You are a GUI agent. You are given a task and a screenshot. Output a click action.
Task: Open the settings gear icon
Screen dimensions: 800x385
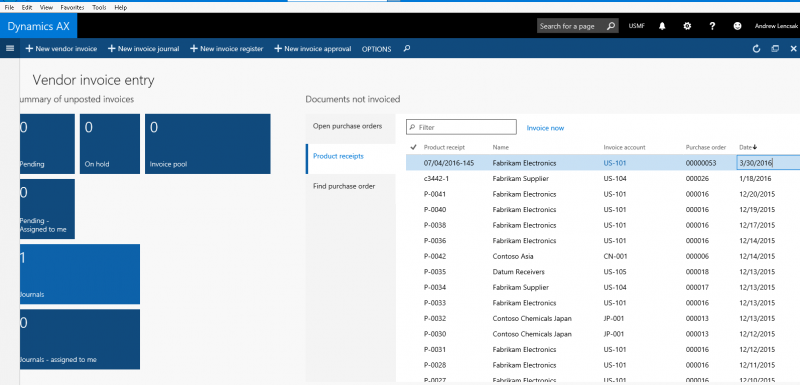pos(687,26)
